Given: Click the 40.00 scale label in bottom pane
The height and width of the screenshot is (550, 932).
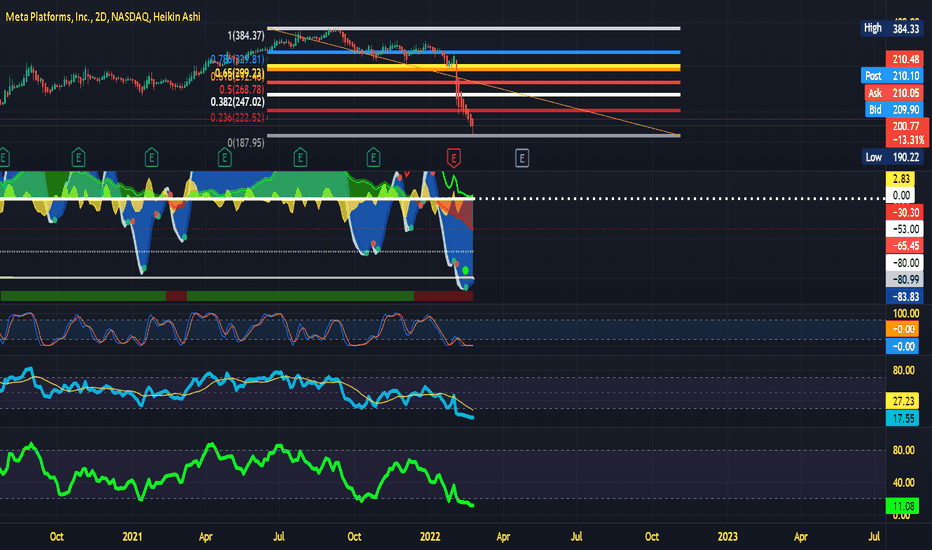Looking at the screenshot, I should [903, 482].
